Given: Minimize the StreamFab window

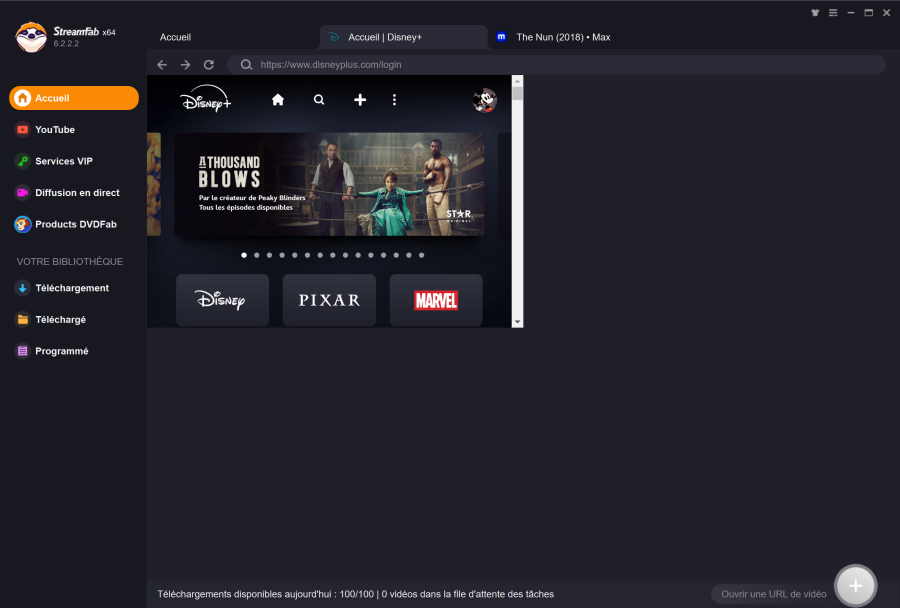Looking at the screenshot, I should point(851,13).
